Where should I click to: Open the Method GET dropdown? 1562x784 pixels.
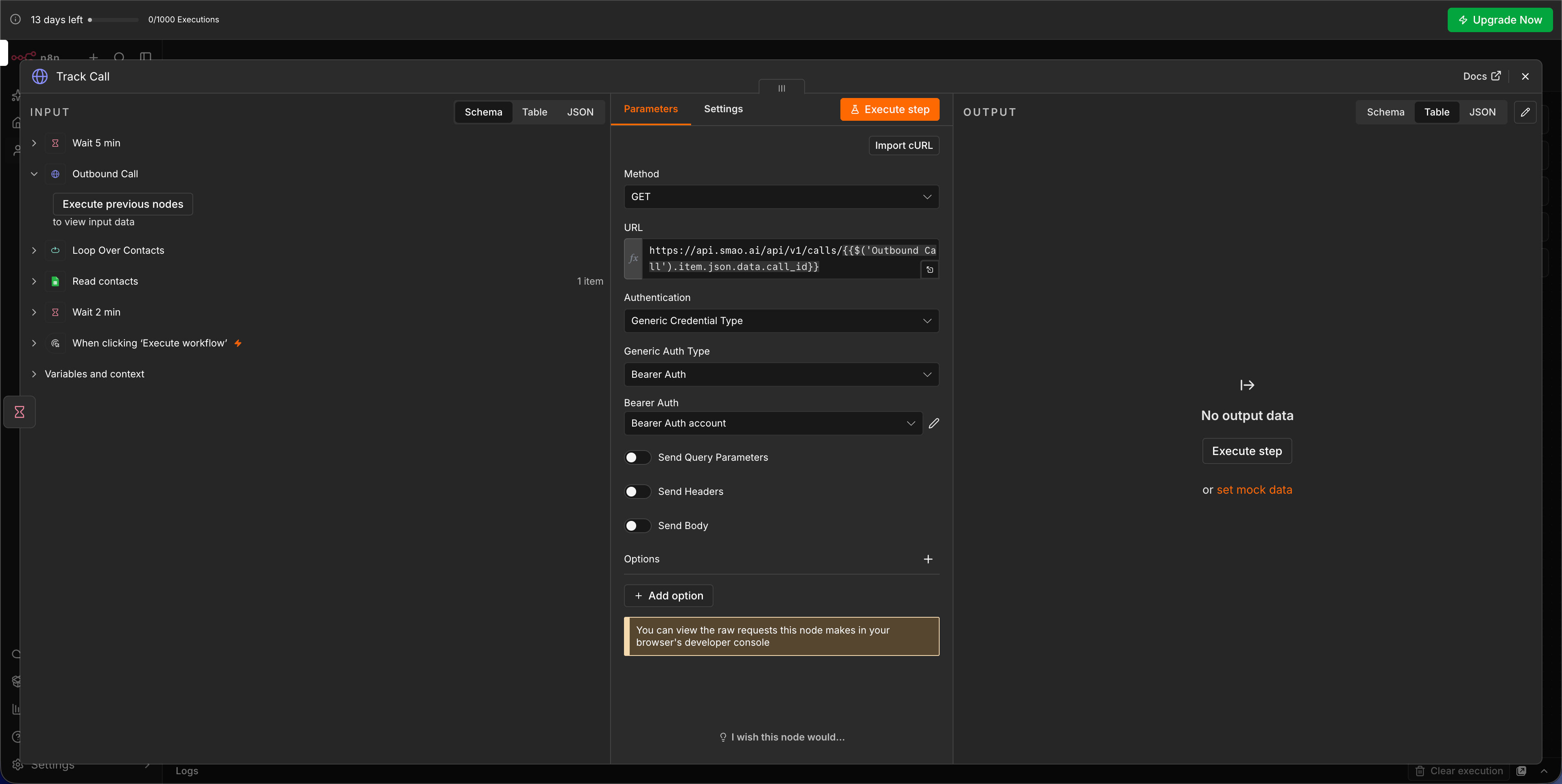tap(781, 196)
